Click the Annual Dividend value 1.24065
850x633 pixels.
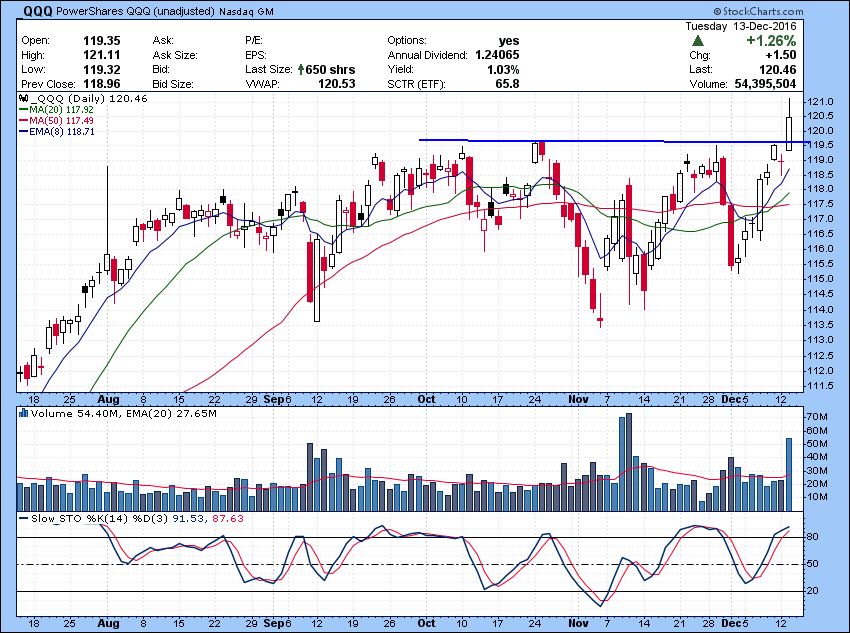pos(497,55)
